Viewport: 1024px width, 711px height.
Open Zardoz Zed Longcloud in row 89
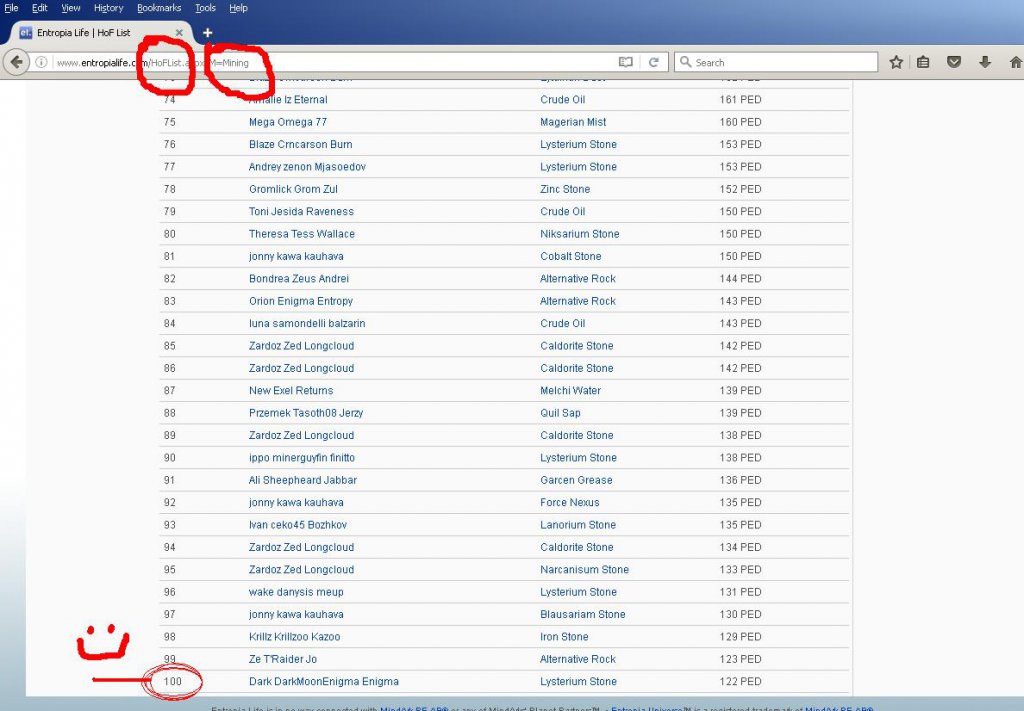click(x=301, y=435)
